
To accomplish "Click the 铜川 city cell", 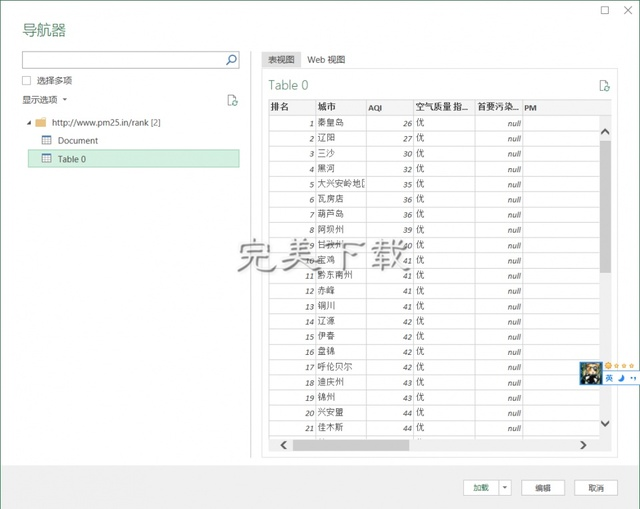I will pos(341,306).
